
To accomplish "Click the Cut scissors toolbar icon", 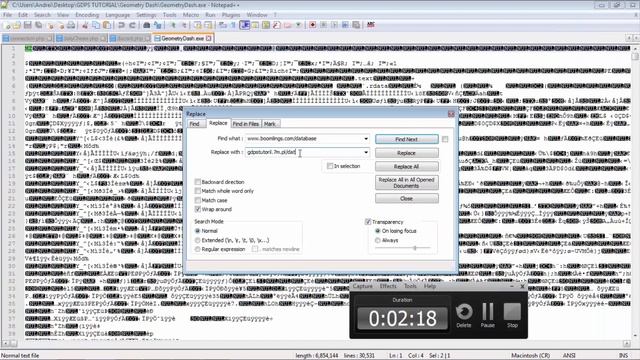I will tap(85, 25).
